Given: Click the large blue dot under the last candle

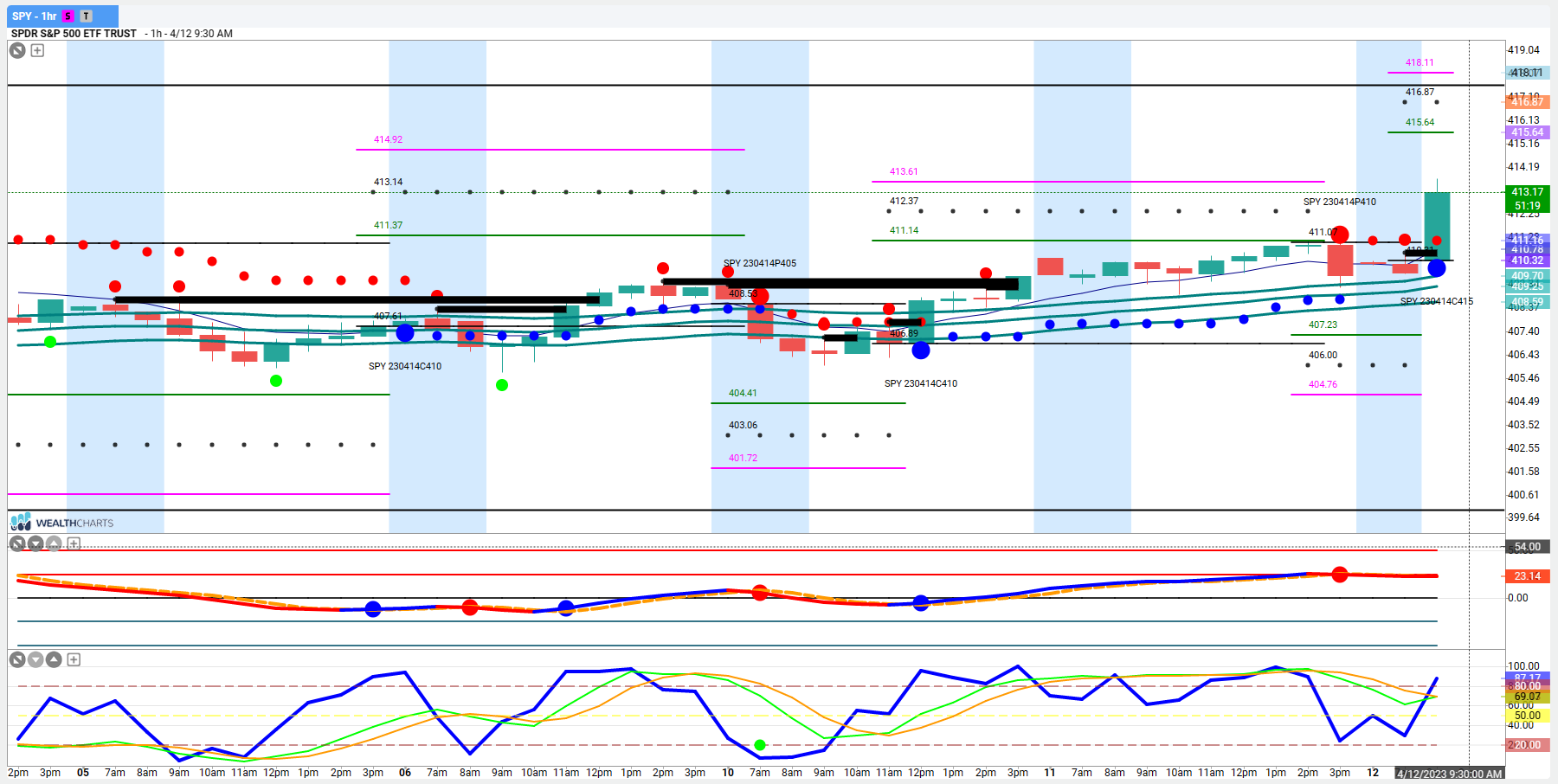Looking at the screenshot, I should [x=1437, y=268].
